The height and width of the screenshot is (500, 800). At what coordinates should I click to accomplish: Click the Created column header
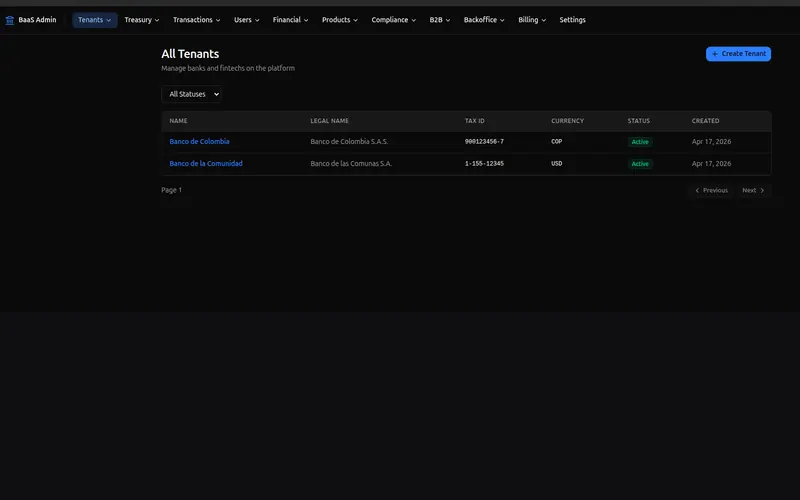pyautogui.click(x=706, y=121)
